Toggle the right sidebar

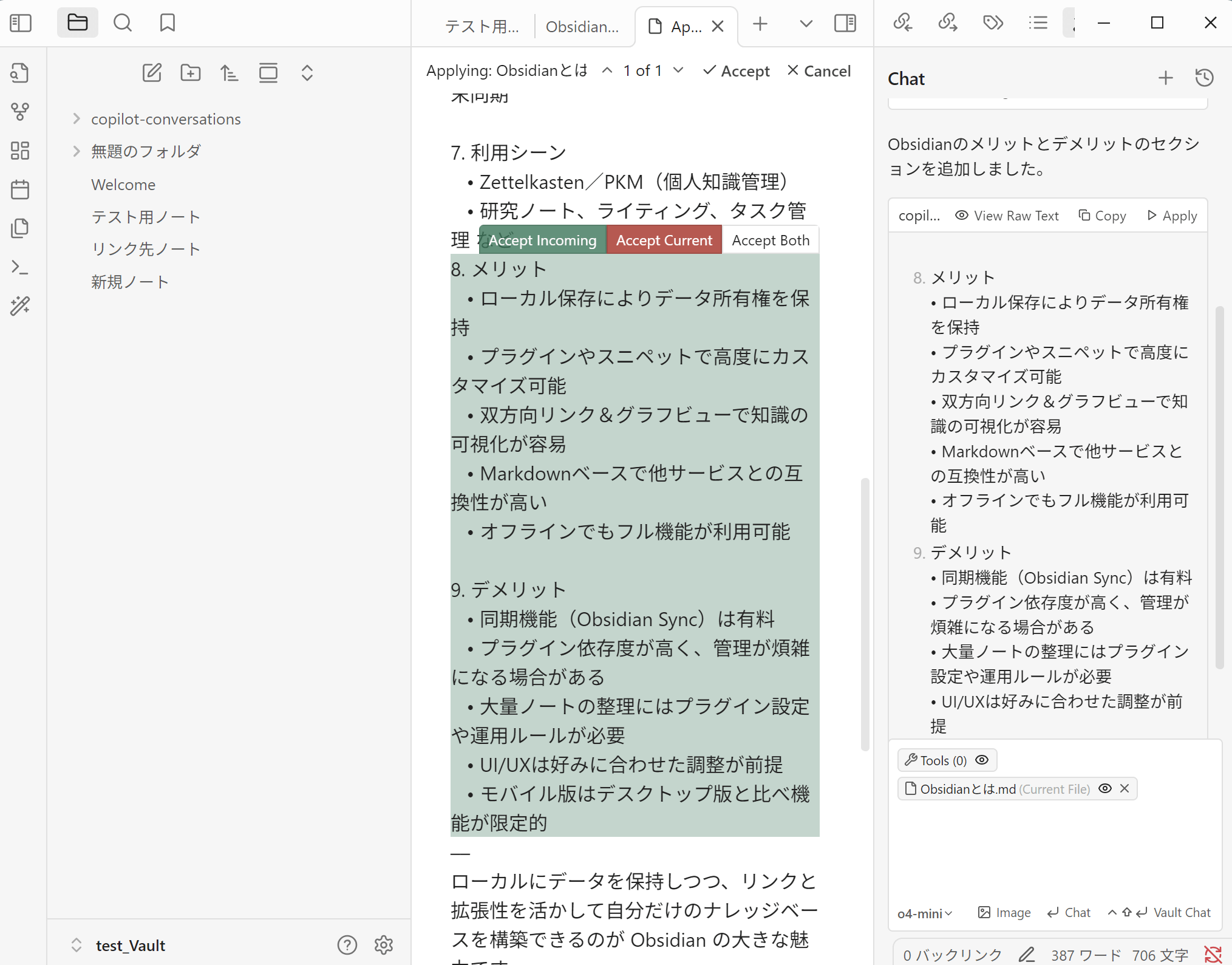(845, 24)
